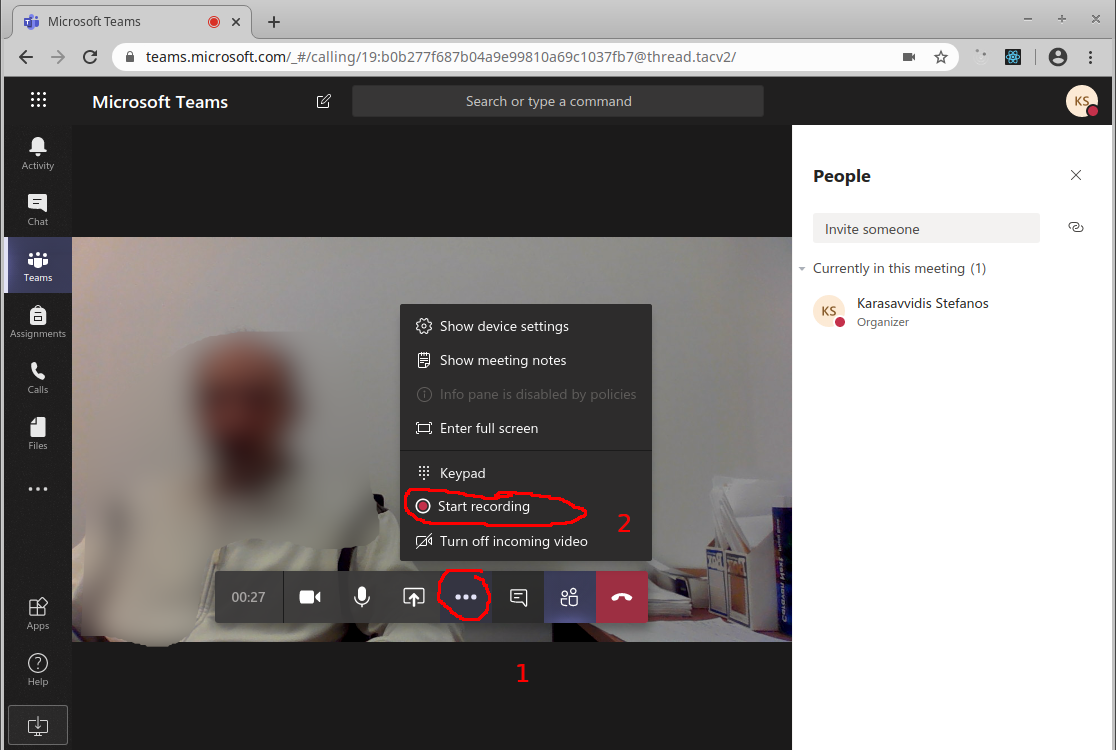Open Assignments from the left rail

38,321
